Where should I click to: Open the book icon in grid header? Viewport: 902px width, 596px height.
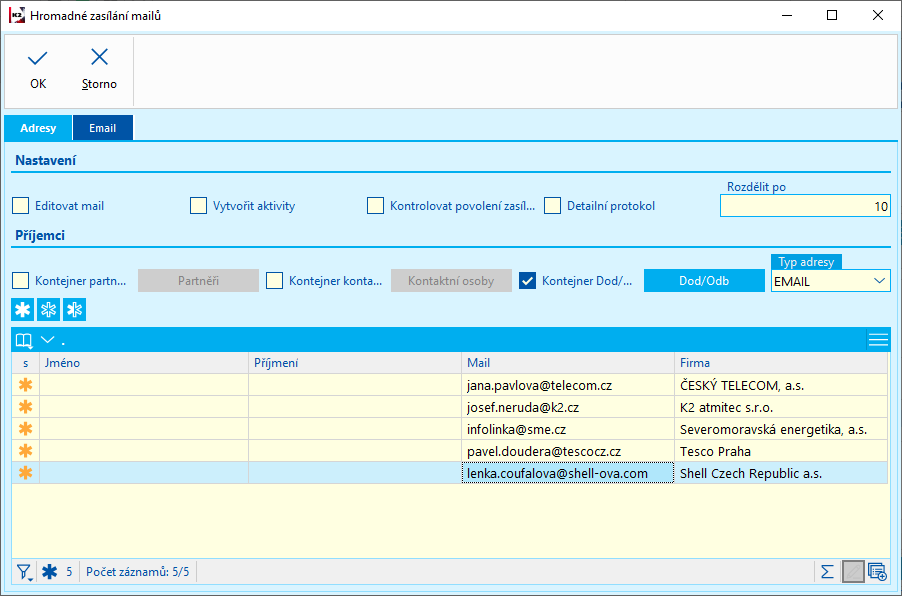(x=24, y=340)
